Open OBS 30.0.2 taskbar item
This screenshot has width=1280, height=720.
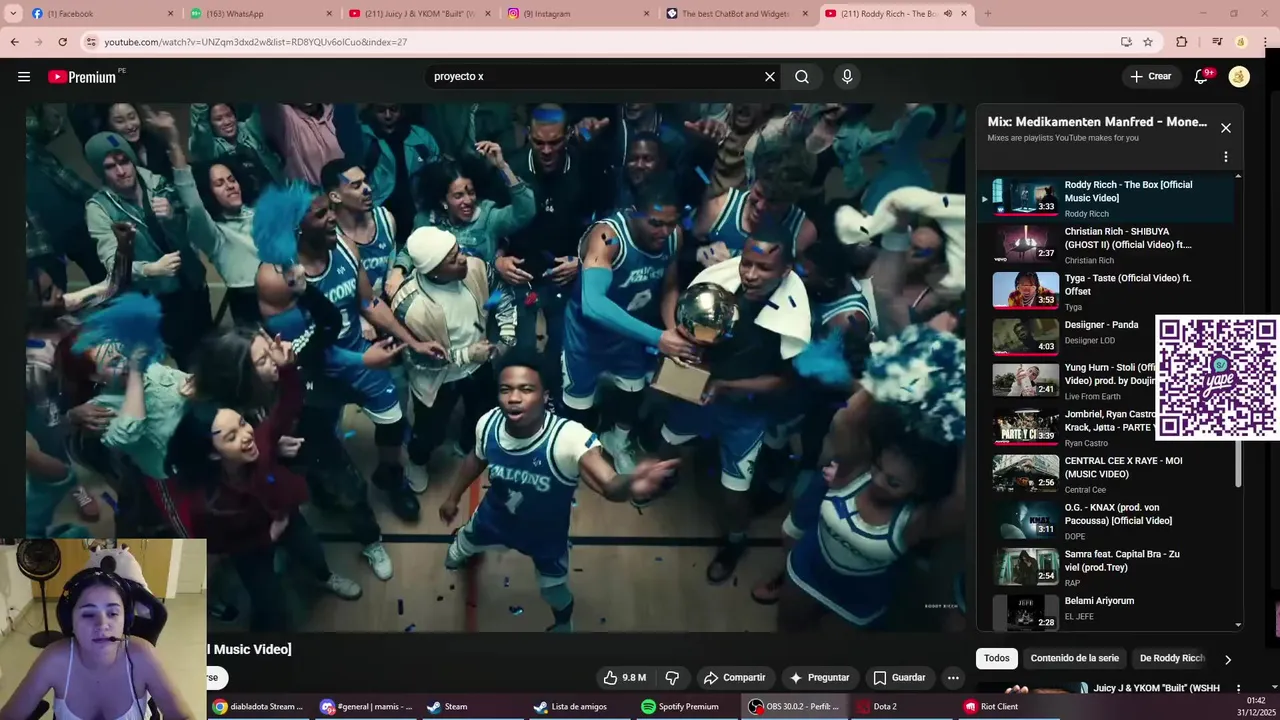tap(795, 706)
